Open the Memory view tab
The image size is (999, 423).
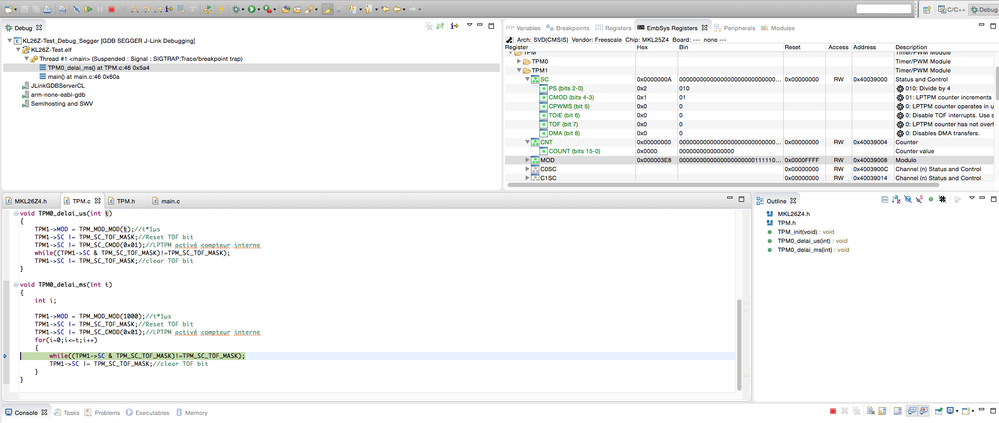192,413
